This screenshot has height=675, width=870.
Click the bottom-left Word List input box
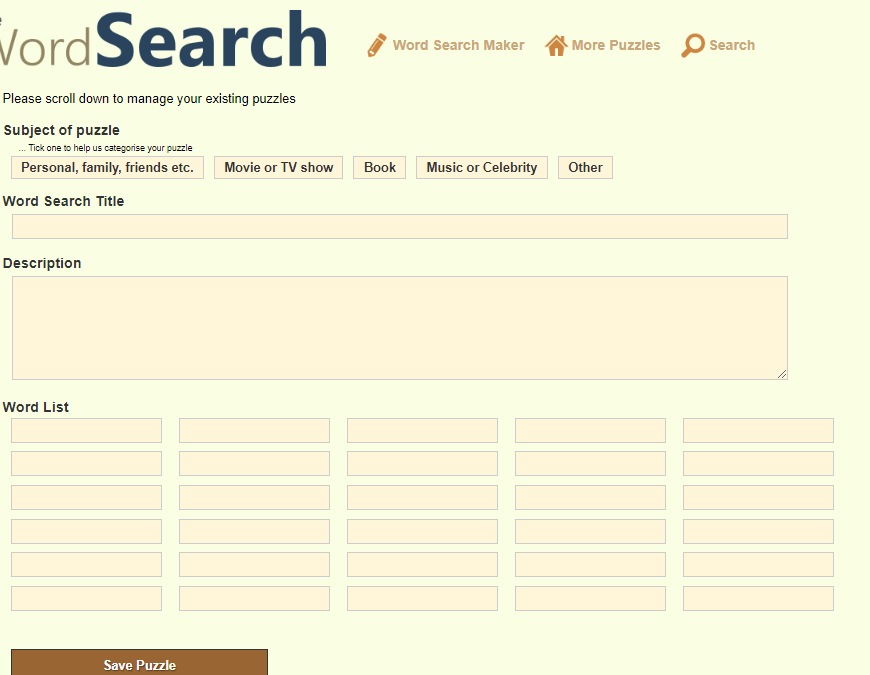(86, 599)
